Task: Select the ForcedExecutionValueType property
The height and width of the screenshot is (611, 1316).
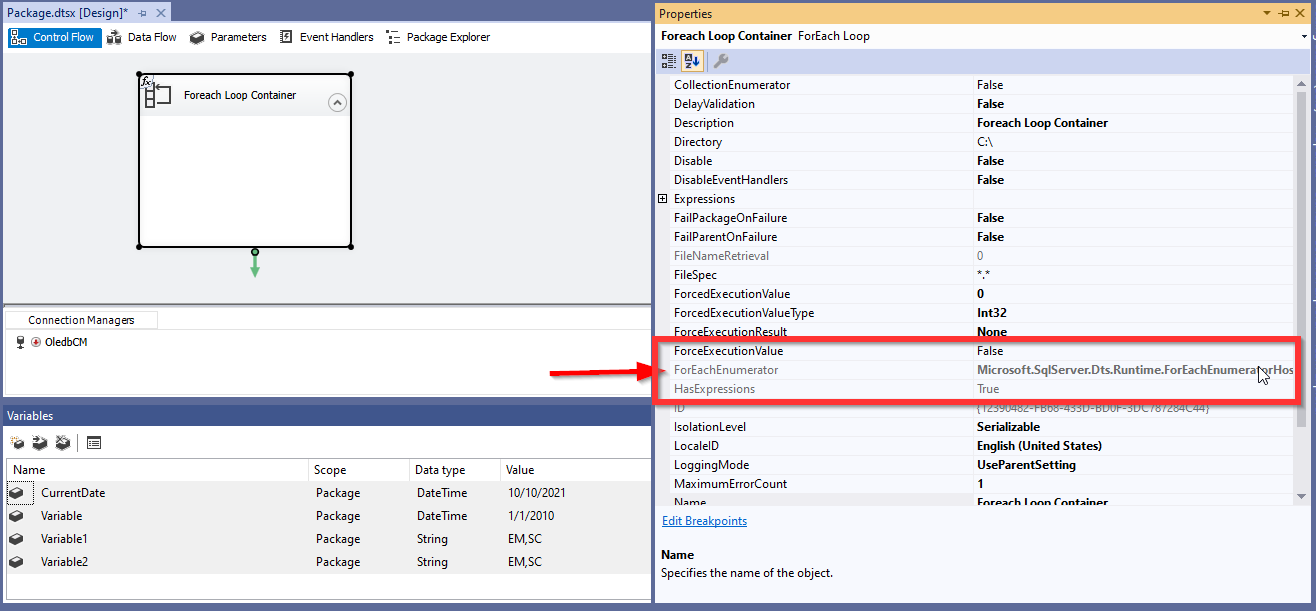Action: (x=981, y=313)
